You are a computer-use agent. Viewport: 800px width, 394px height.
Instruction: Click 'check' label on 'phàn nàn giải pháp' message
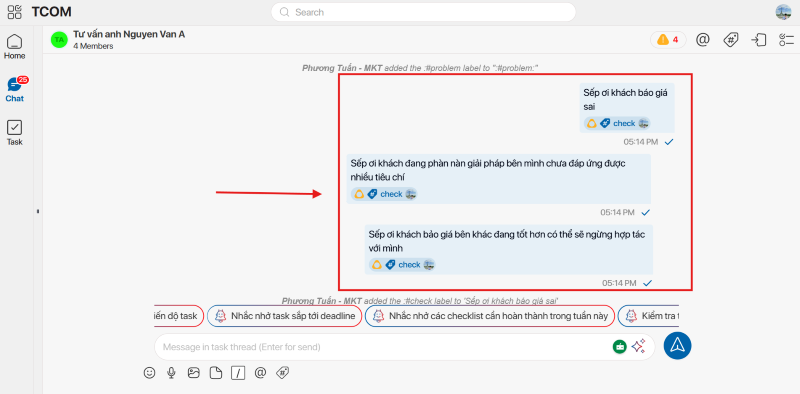[391, 194]
